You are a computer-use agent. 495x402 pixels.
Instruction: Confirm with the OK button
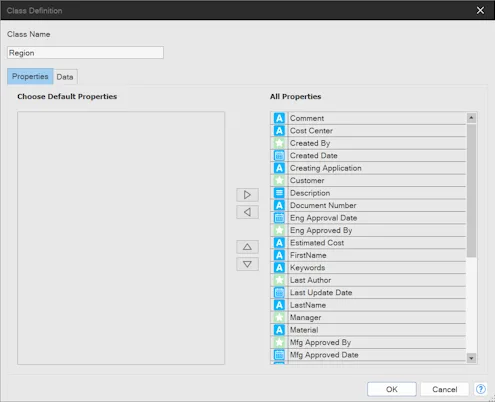pyautogui.click(x=392, y=389)
